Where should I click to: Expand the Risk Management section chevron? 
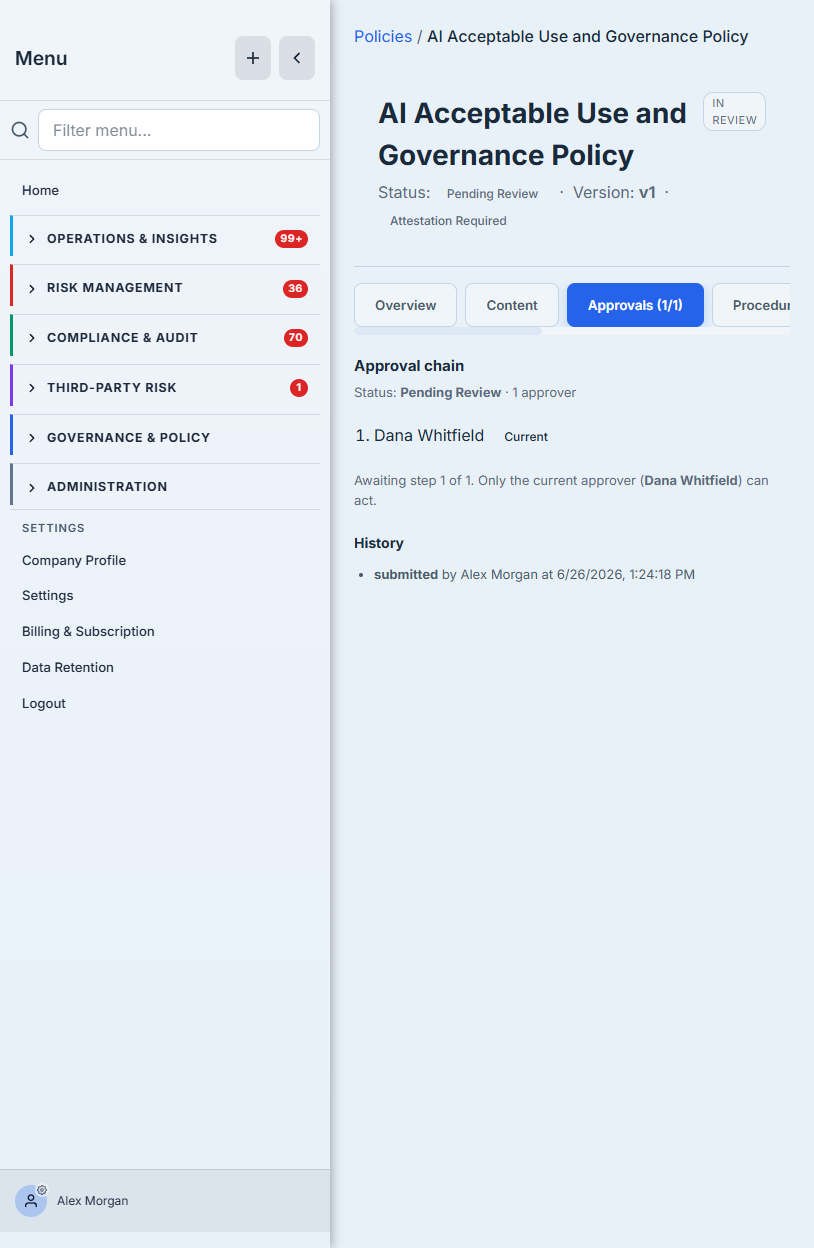(32, 288)
